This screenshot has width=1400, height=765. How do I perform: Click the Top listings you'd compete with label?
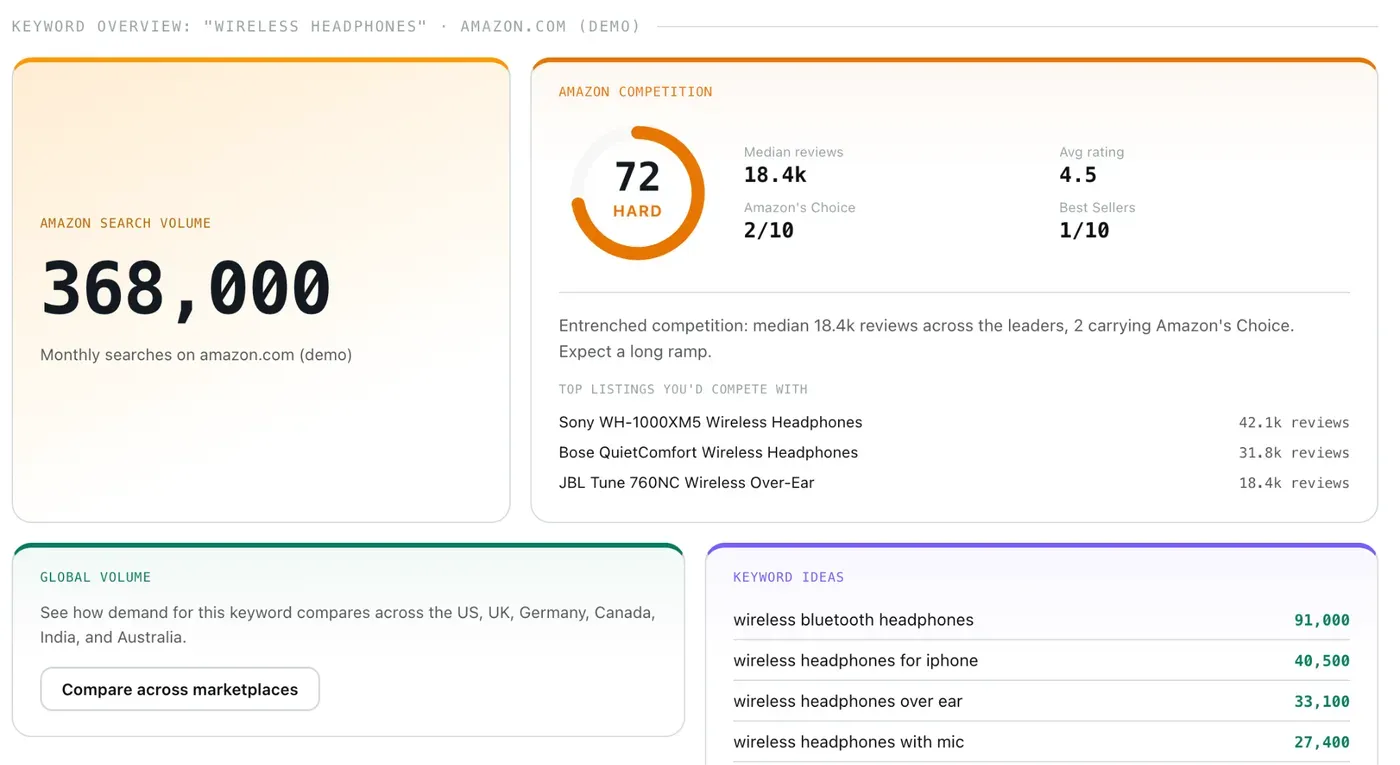[x=683, y=389]
